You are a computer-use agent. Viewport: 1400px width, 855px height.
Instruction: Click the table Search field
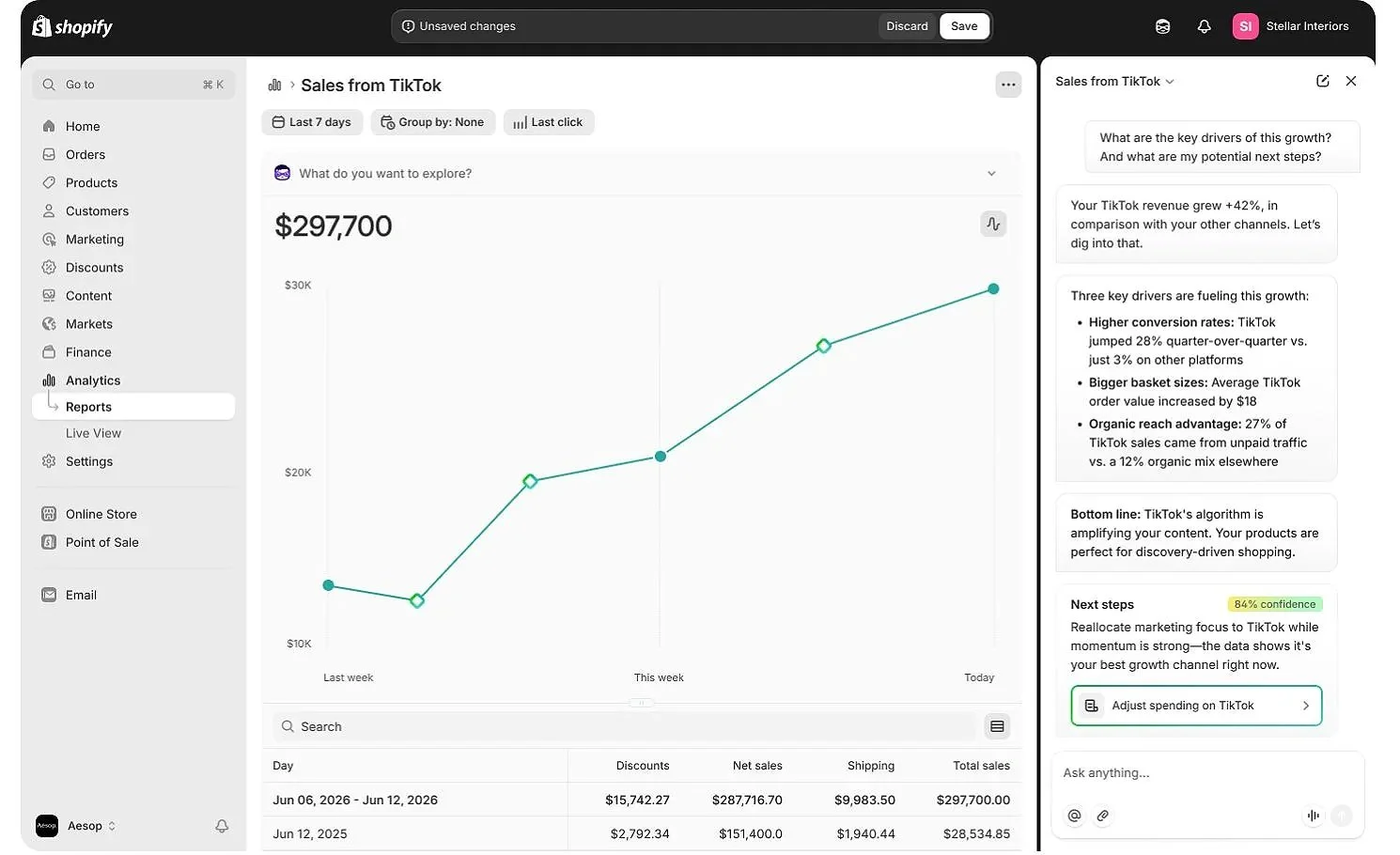point(625,726)
